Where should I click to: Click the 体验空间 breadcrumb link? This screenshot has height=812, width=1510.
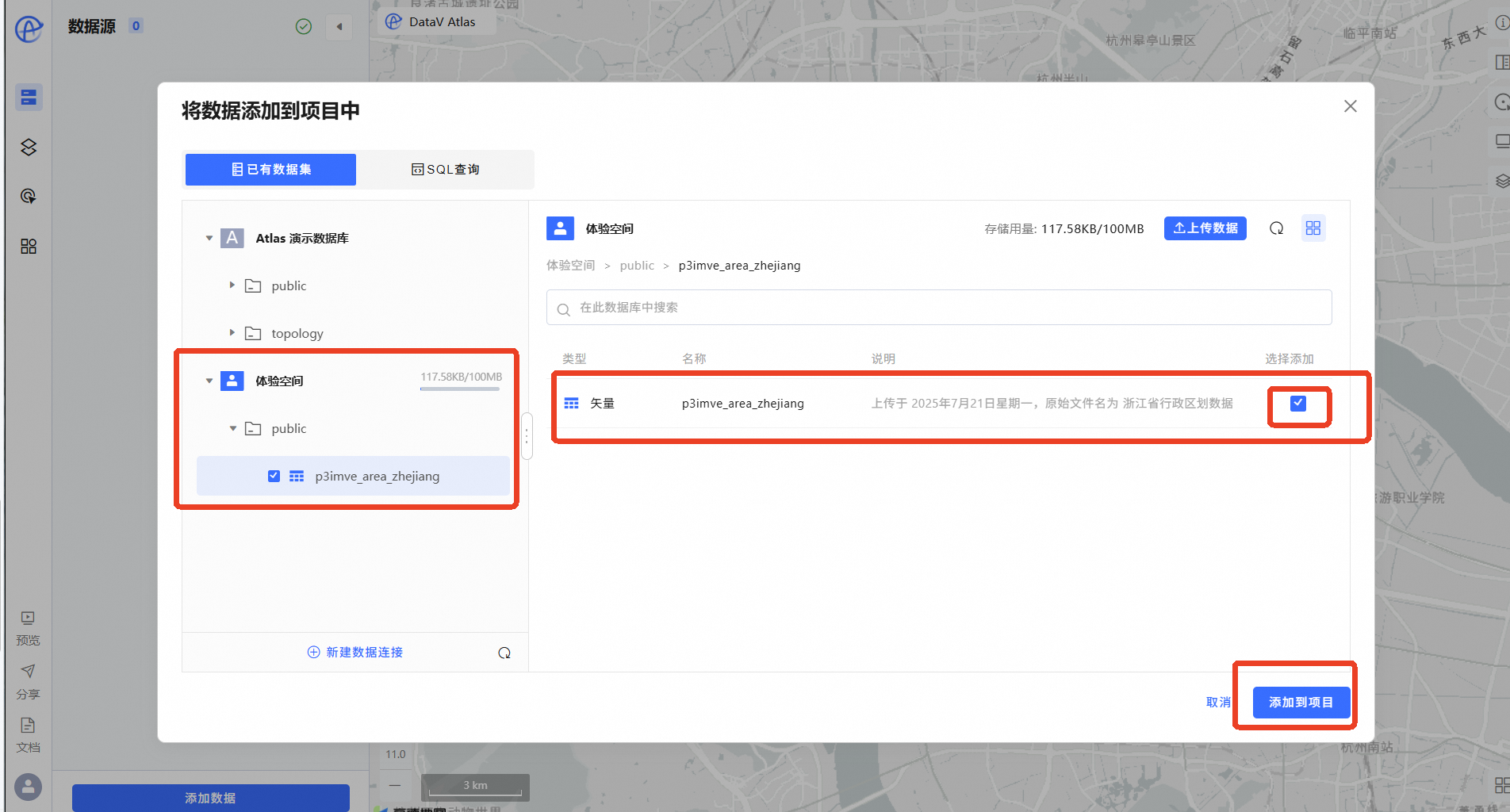tap(571, 266)
